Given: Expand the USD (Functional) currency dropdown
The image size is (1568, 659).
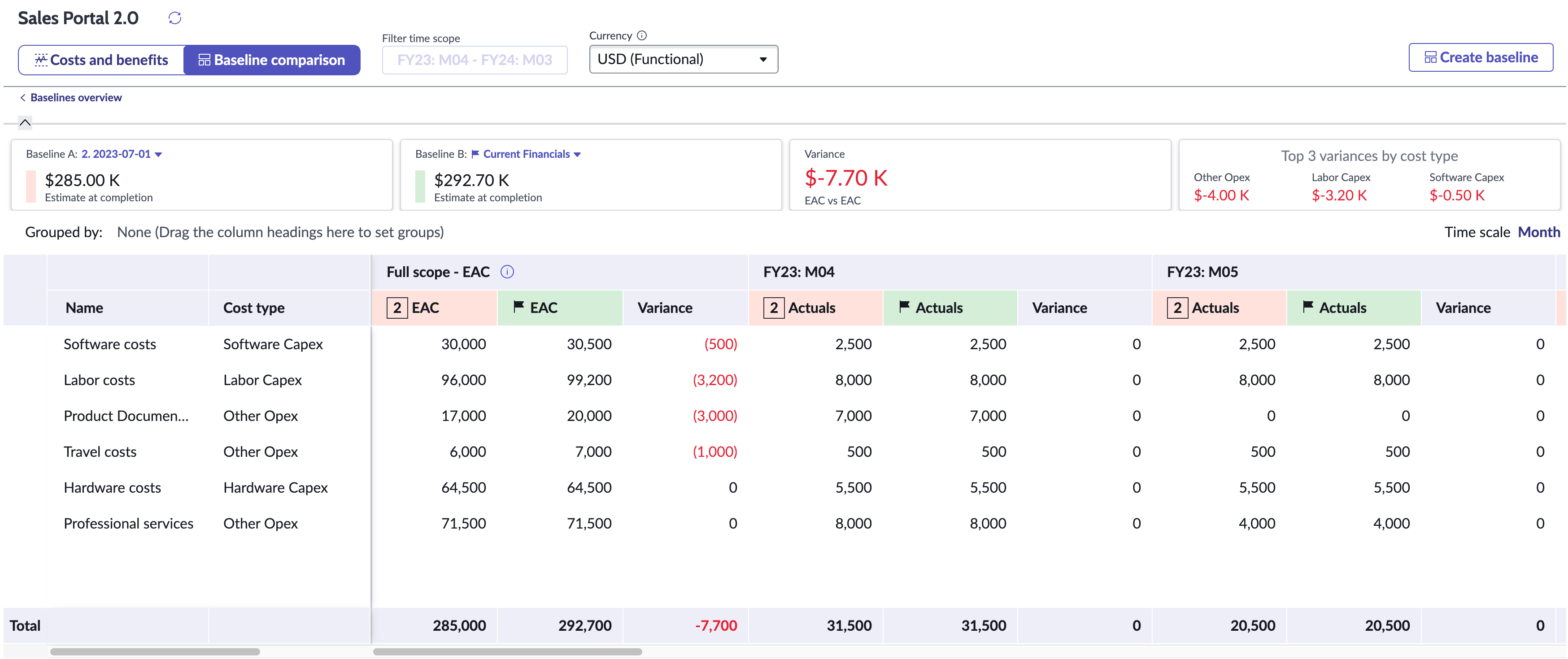Looking at the screenshot, I should [x=683, y=59].
